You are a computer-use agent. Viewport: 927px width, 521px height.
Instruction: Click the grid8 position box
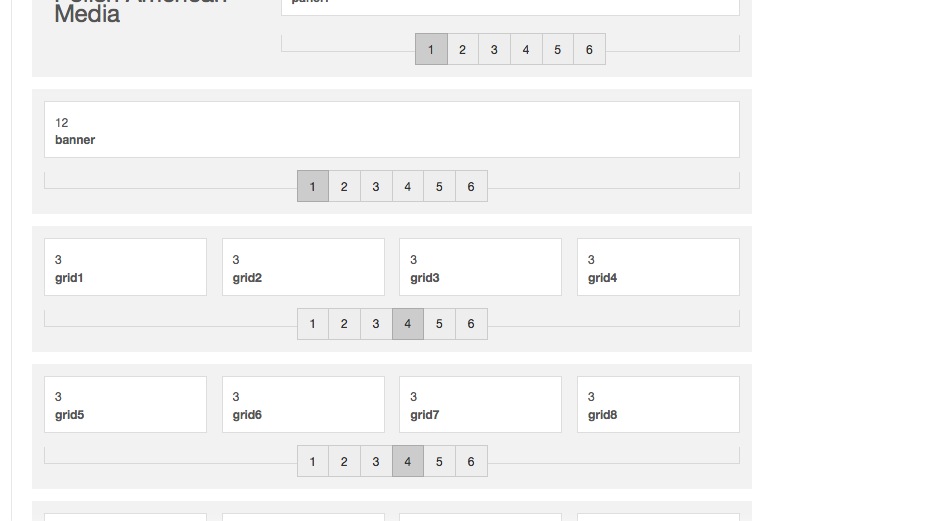pos(658,404)
